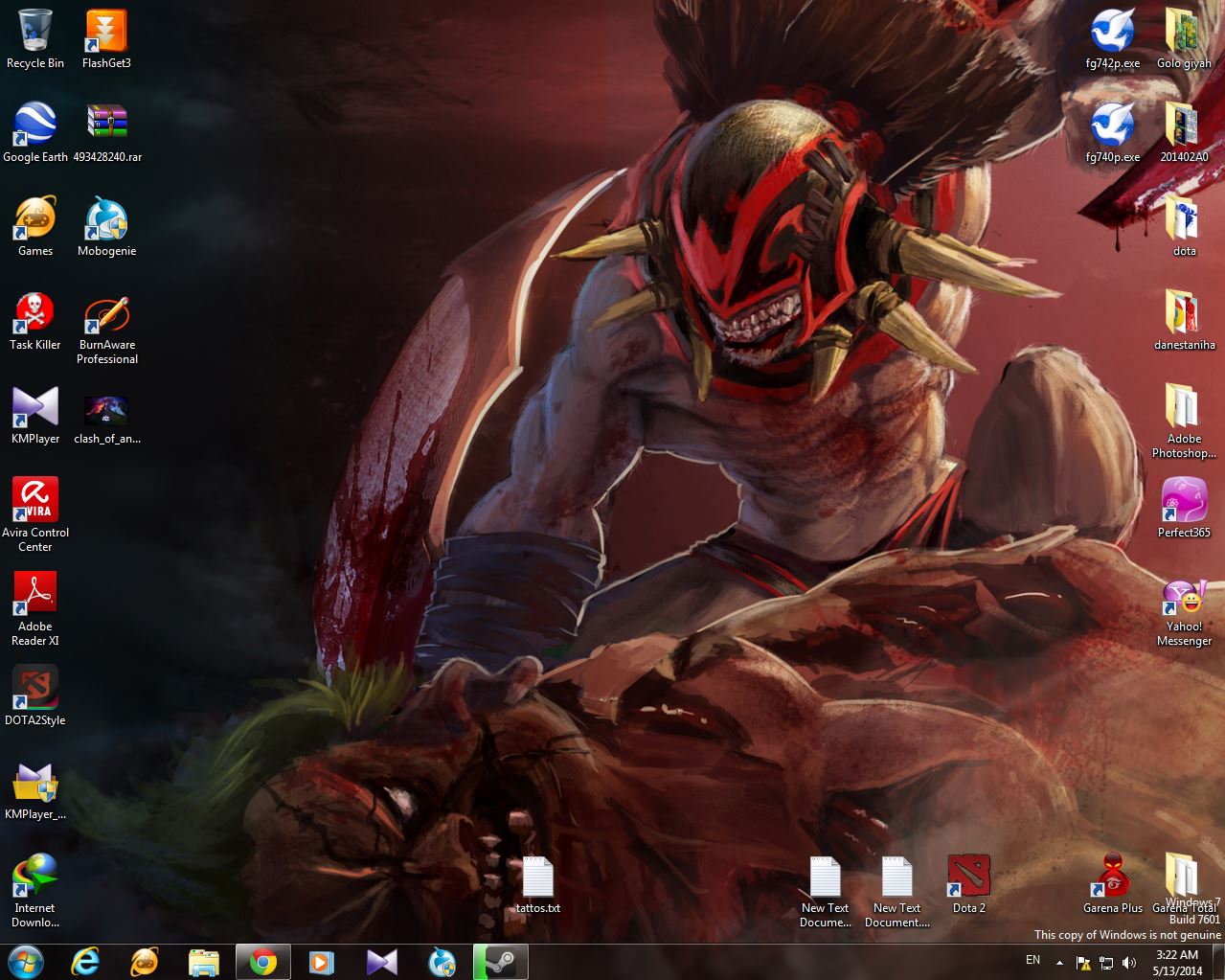
Task: Open Windows Explorer from taskbar
Action: coord(204,962)
